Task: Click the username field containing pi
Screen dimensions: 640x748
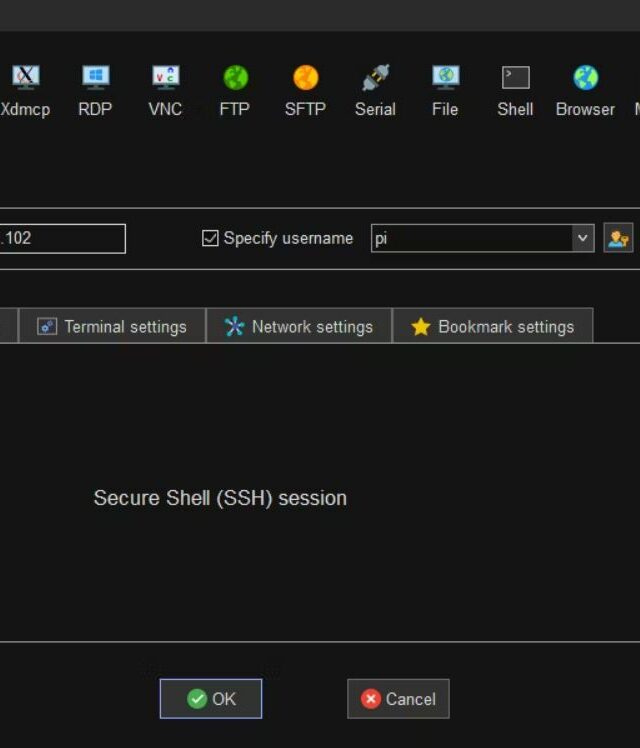Action: coord(470,238)
